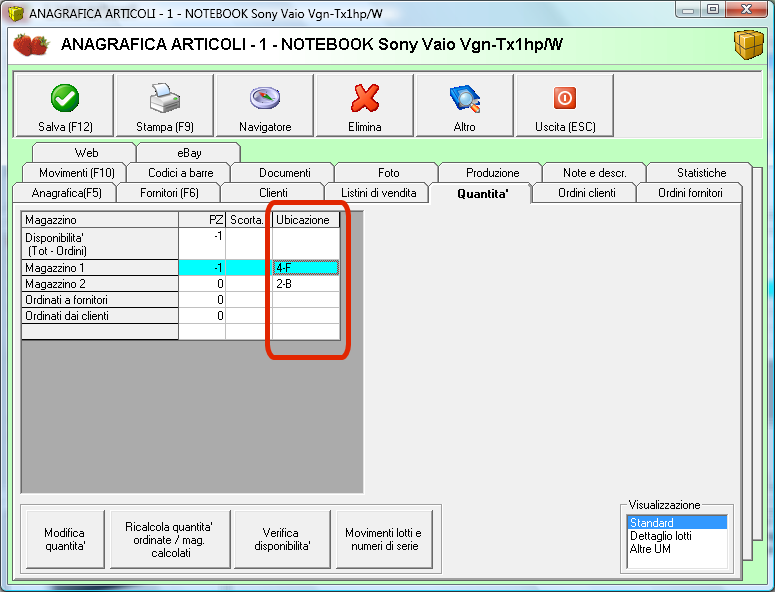The height and width of the screenshot is (592, 775).
Task: Click the strawberry logo in header
Action: point(31,44)
